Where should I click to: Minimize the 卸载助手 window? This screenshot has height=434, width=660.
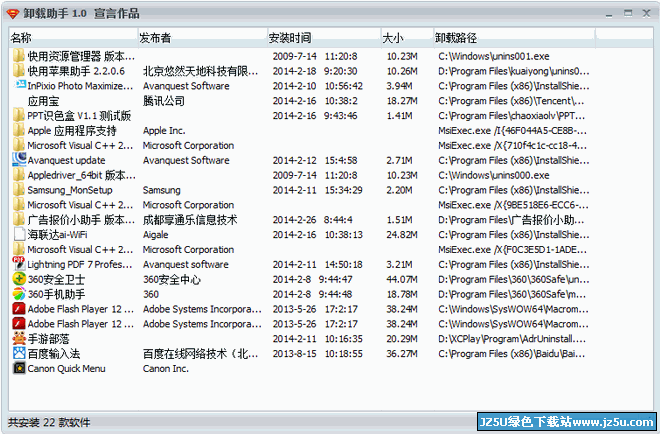tap(609, 14)
